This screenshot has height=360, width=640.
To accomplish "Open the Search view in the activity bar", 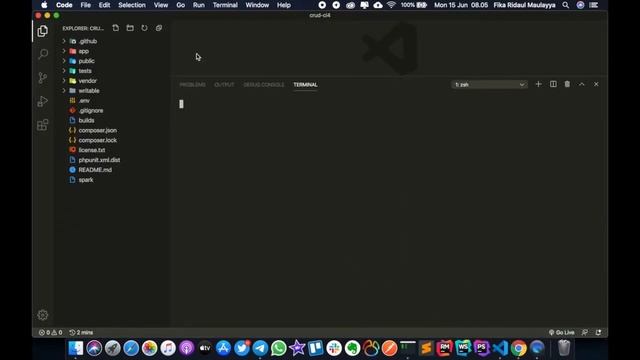I will point(42,54).
